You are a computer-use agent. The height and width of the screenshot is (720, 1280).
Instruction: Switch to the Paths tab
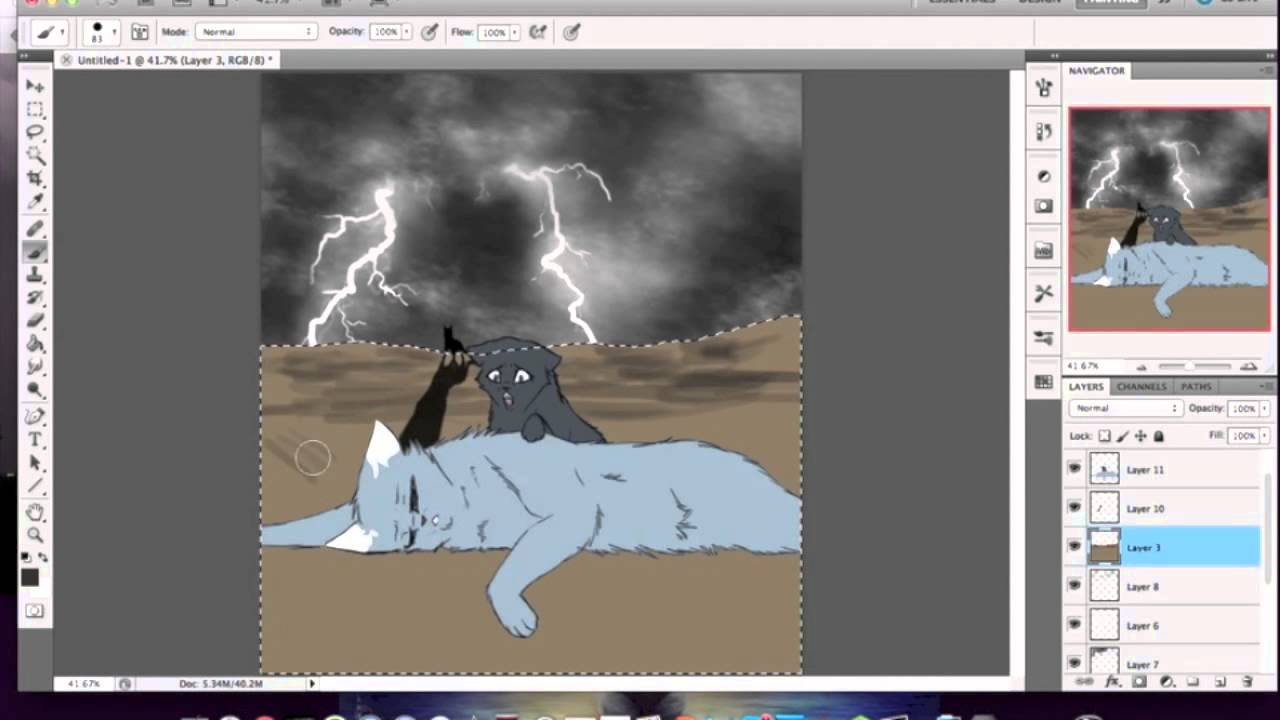pos(1196,386)
